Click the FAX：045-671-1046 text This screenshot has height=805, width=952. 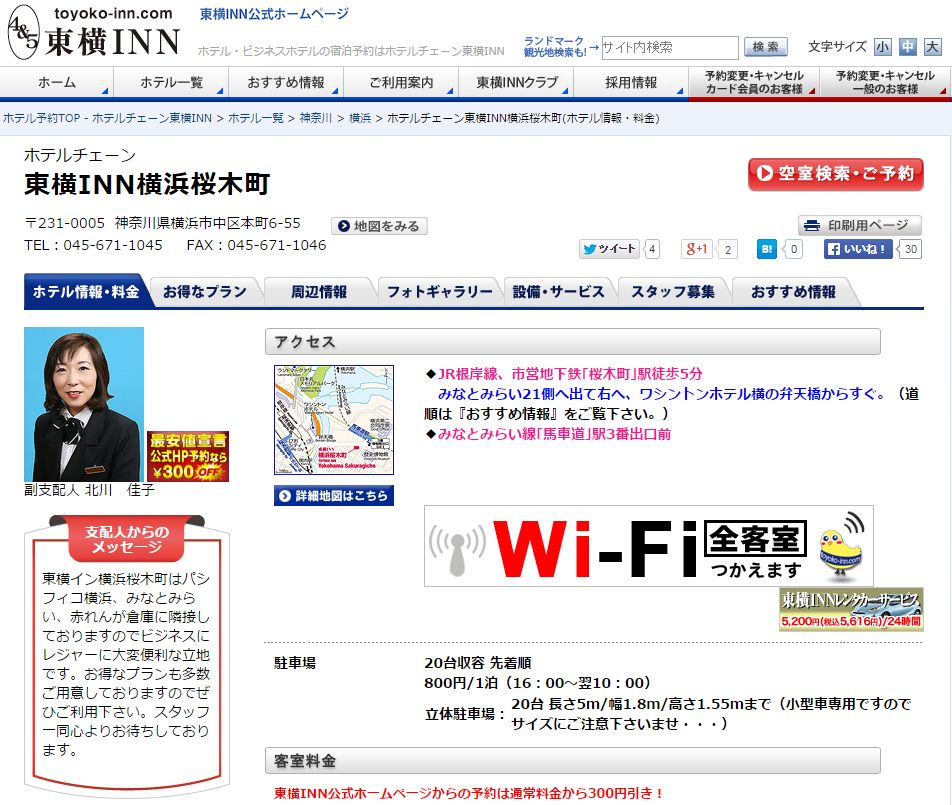click(x=256, y=245)
